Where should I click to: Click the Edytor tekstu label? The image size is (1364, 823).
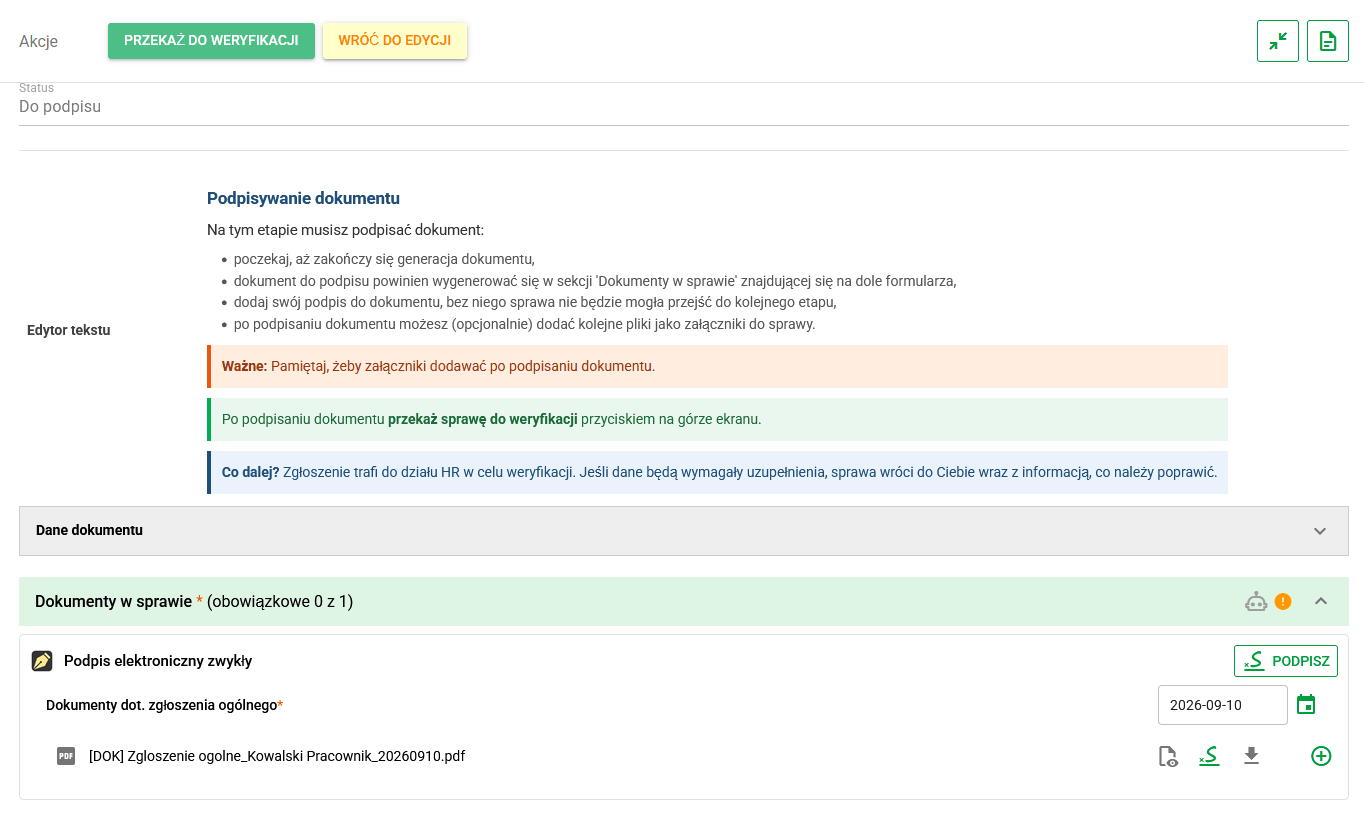69,330
